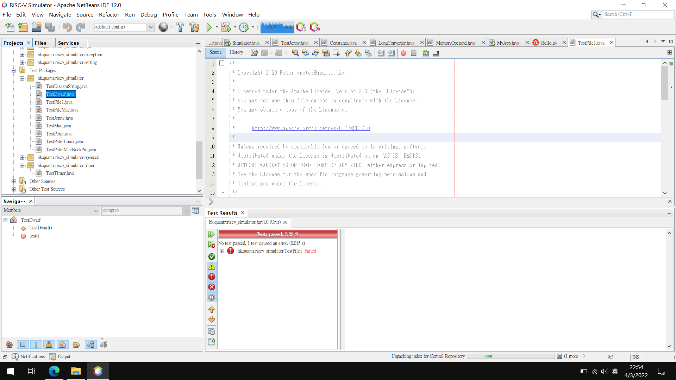Open the File menu
This screenshot has height=380, width=676.
[6, 15]
